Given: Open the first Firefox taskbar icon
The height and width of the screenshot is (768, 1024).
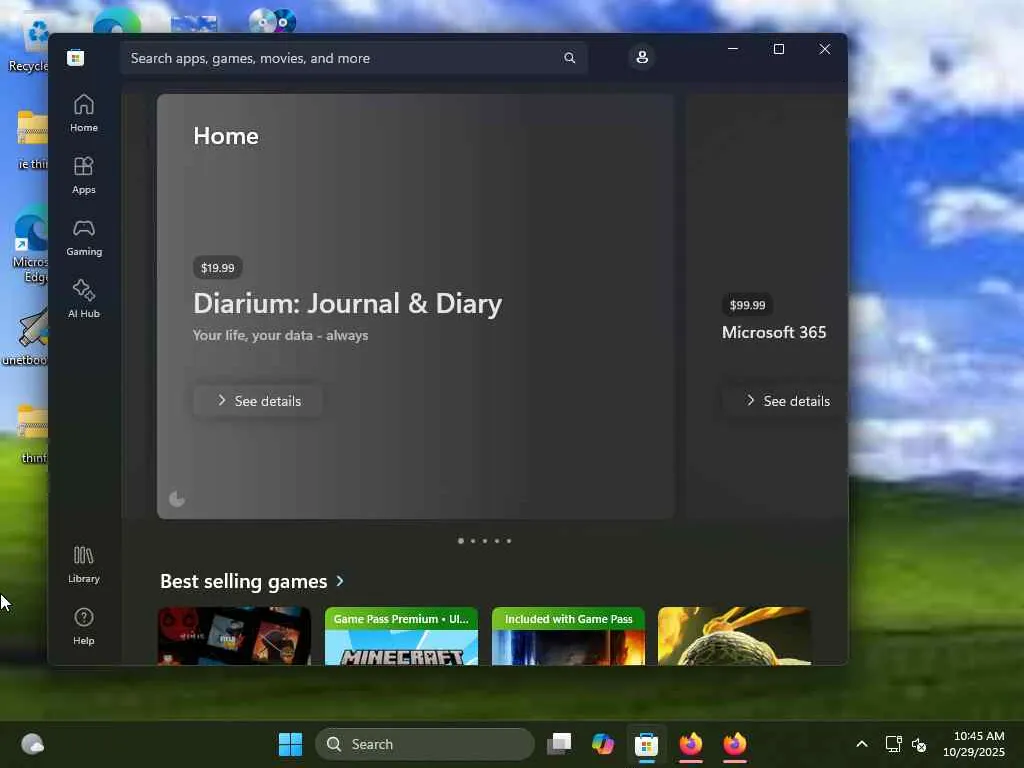Looking at the screenshot, I should coord(691,744).
